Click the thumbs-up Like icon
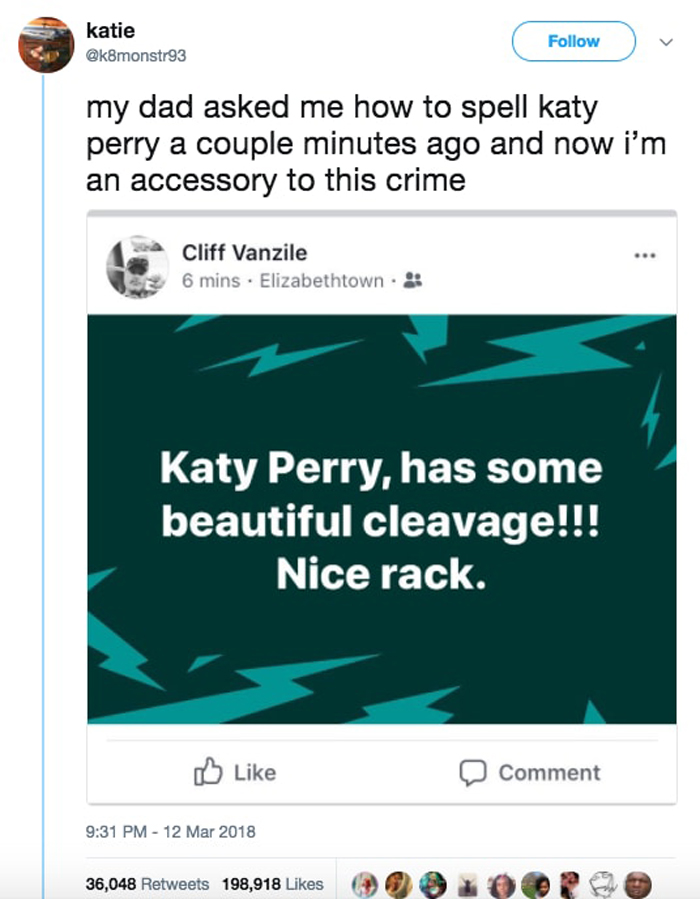700x899 pixels. tap(207, 771)
